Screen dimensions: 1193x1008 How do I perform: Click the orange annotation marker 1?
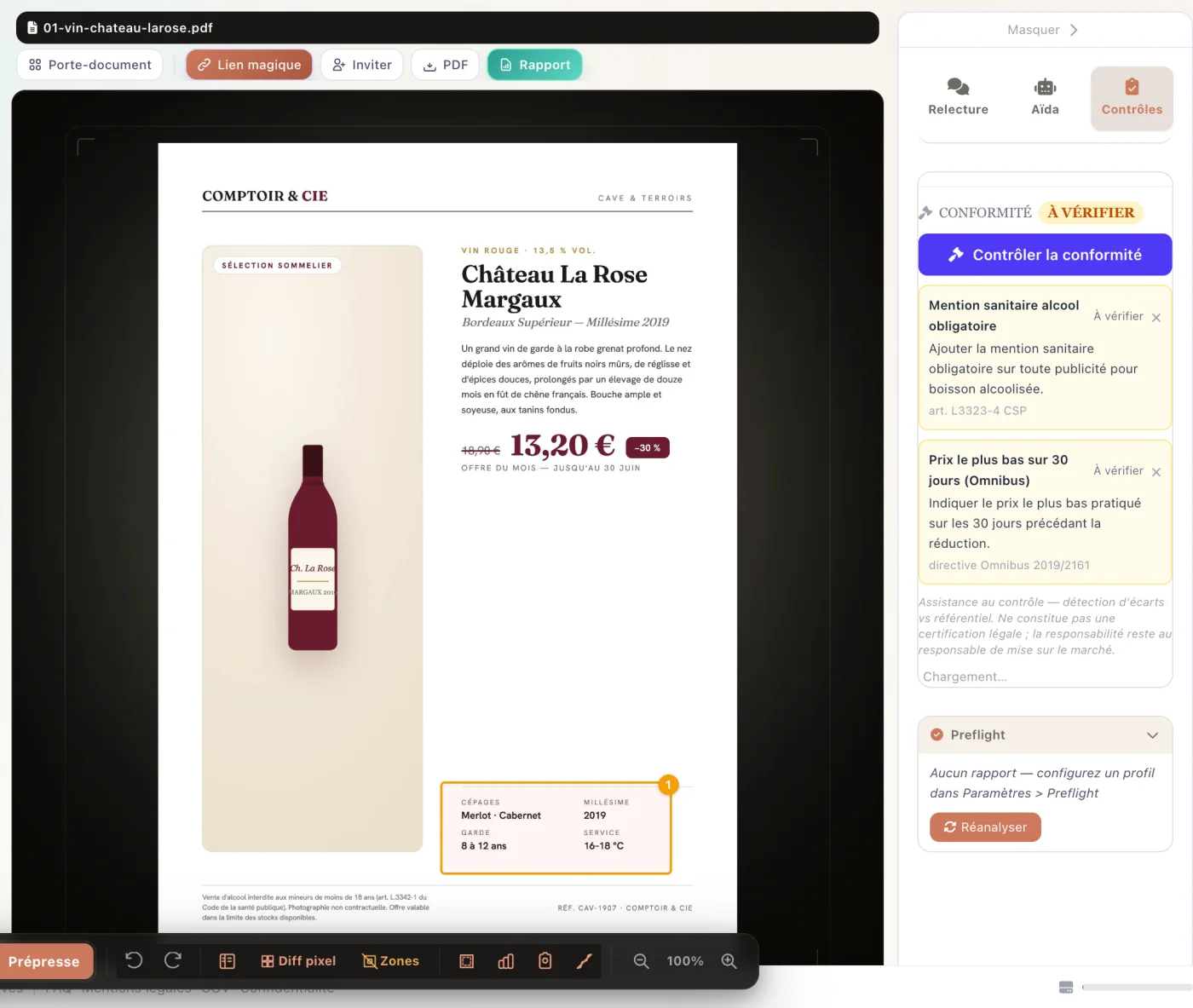tap(668, 785)
